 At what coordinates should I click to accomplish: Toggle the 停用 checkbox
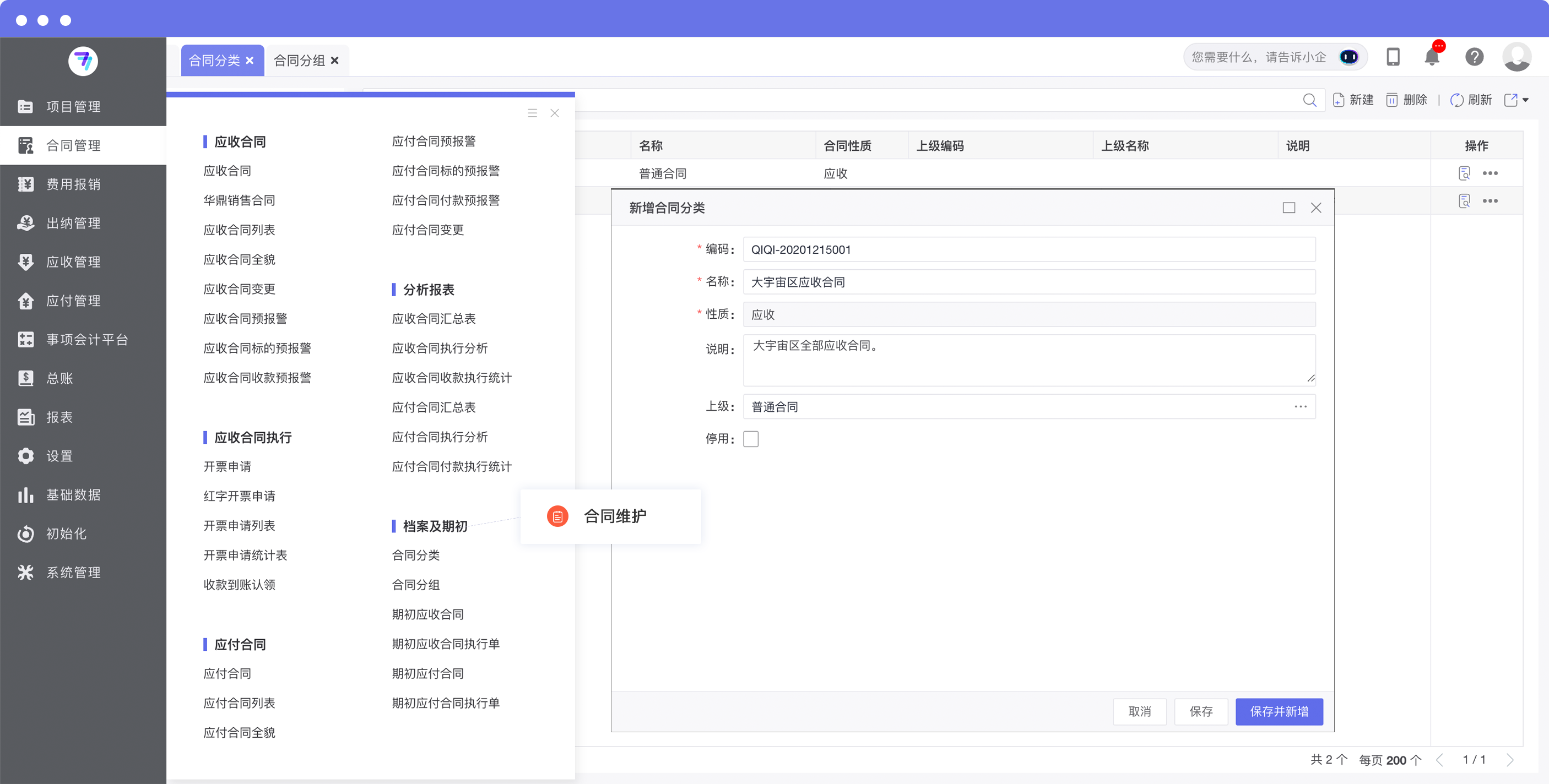pos(750,439)
